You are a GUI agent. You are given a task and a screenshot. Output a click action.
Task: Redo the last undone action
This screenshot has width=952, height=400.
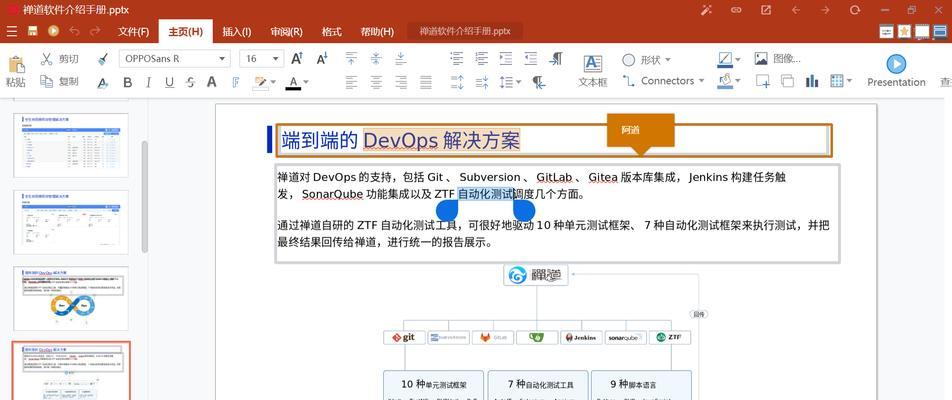95,31
